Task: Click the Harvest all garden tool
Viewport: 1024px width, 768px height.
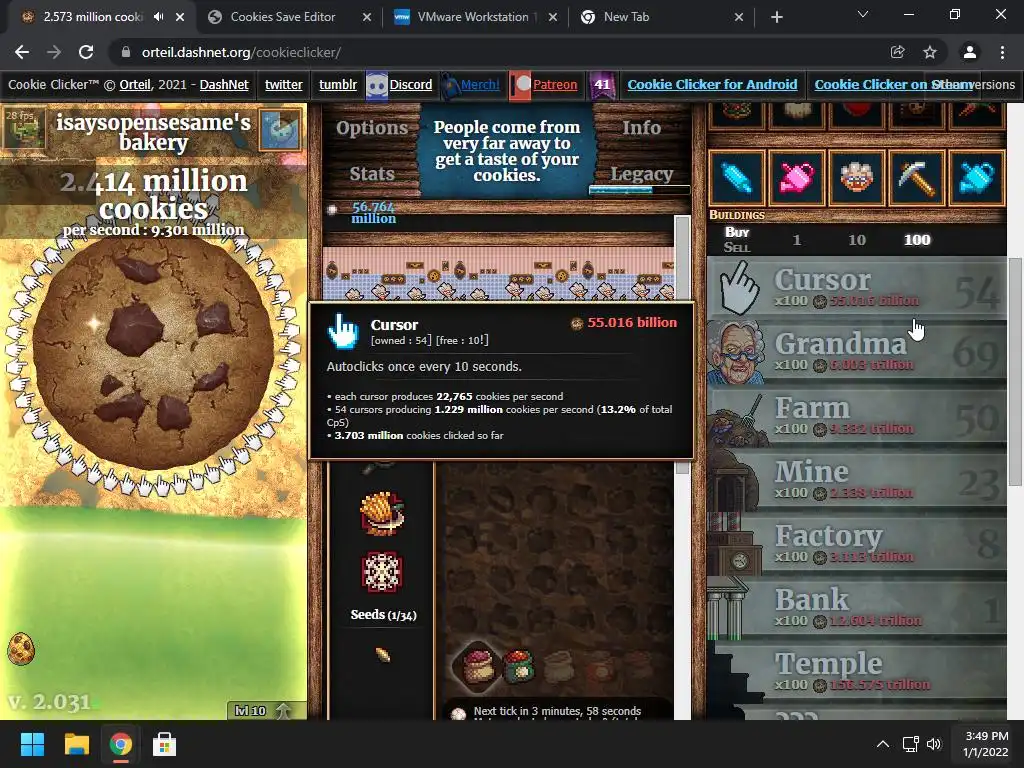Action: pyautogui.click(x=382, y=514)
